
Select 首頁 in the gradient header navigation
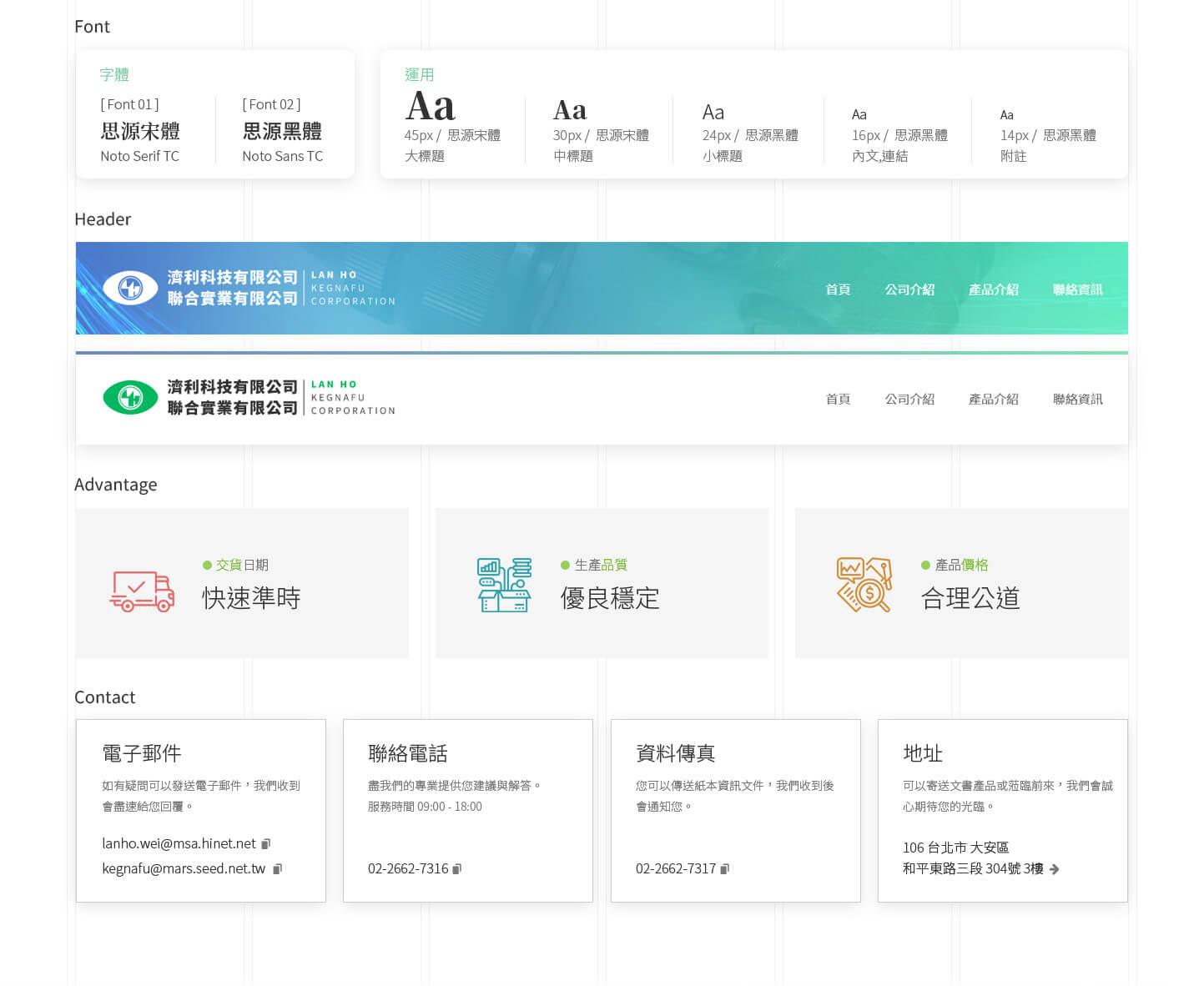(838, 289)
